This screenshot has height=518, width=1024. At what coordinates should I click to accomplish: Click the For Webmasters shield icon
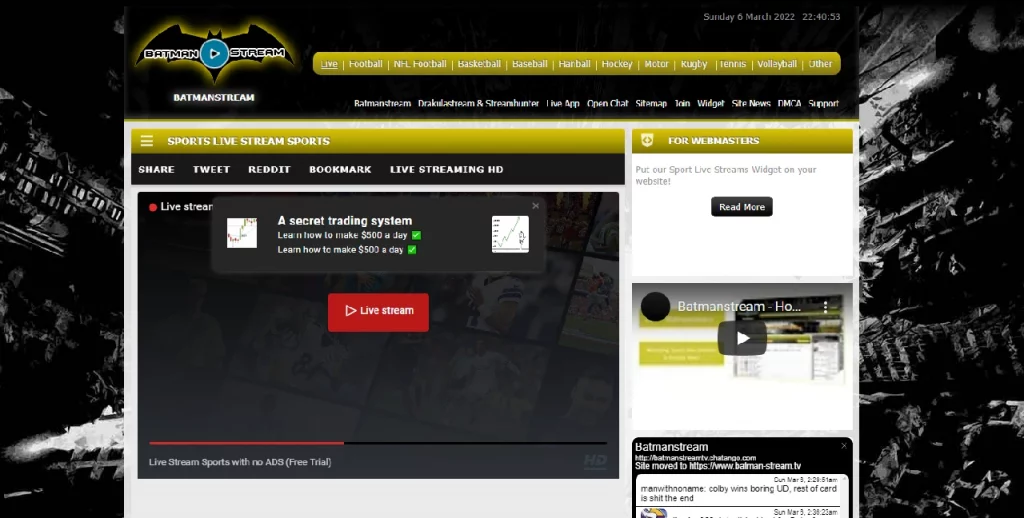(x=647, y=140)
